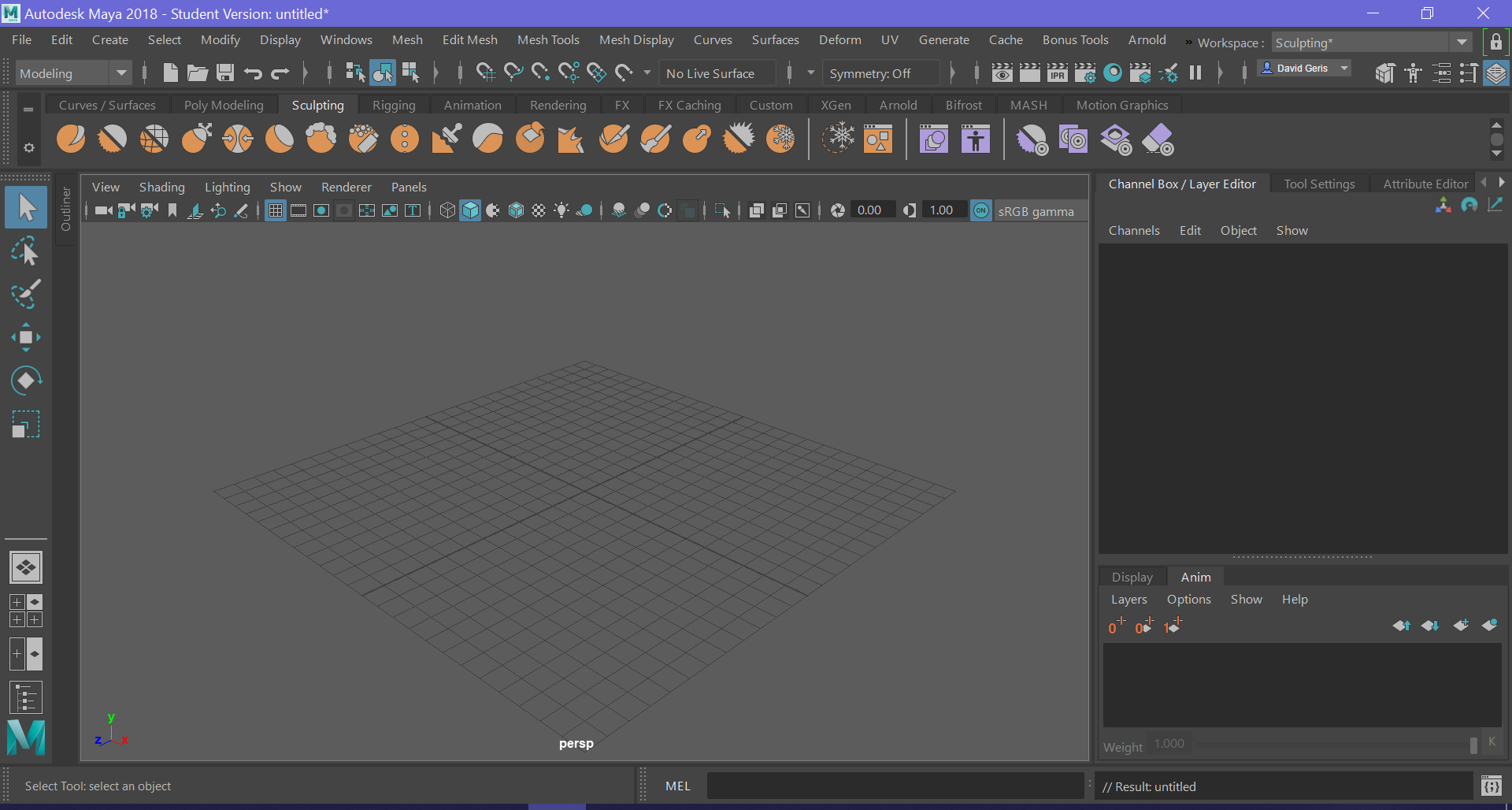Switch to the Poly Modeling shelf tab
Screen dimensions: 1512x810
point(224,105)
